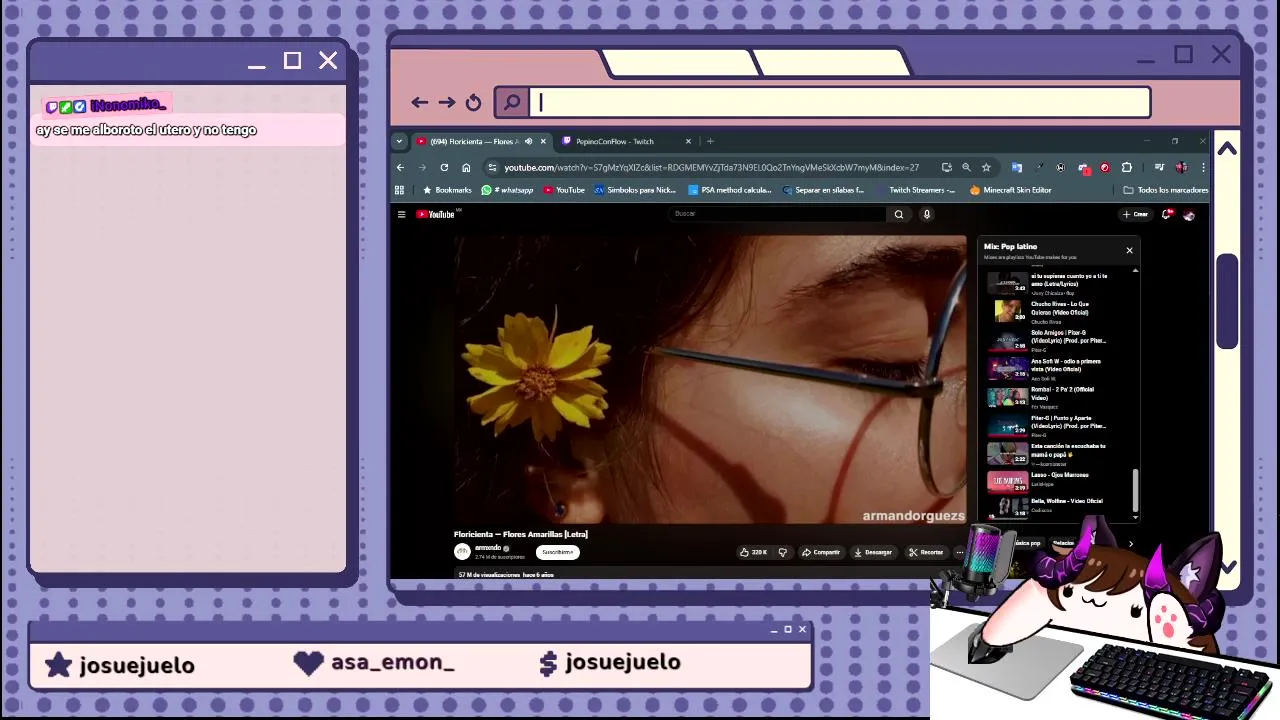Click the Compartir share button
The height and width of the screenshot is (720, 1280).
tap(821, 552)
